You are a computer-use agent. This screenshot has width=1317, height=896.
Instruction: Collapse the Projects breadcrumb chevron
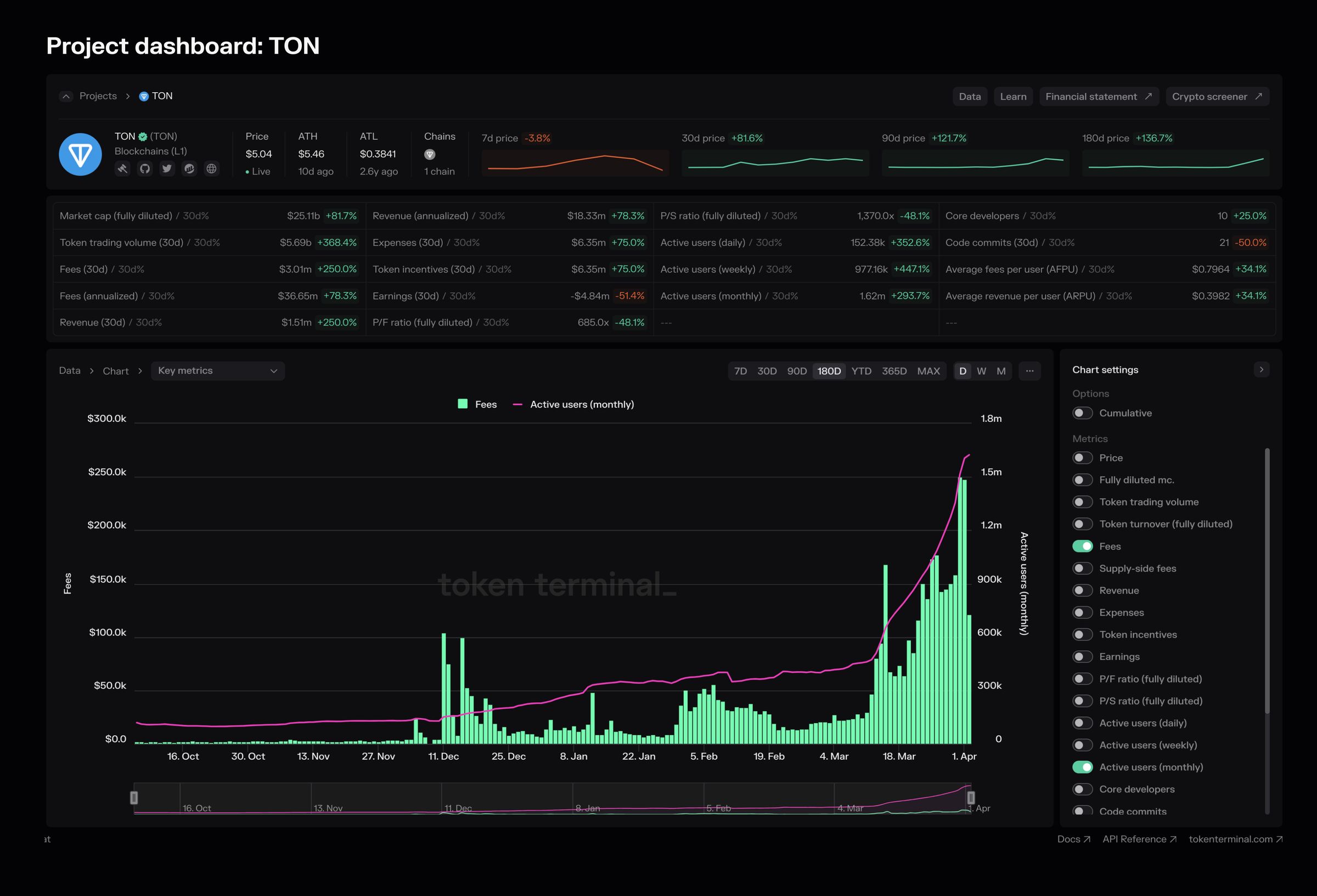[x=66, y=97]
